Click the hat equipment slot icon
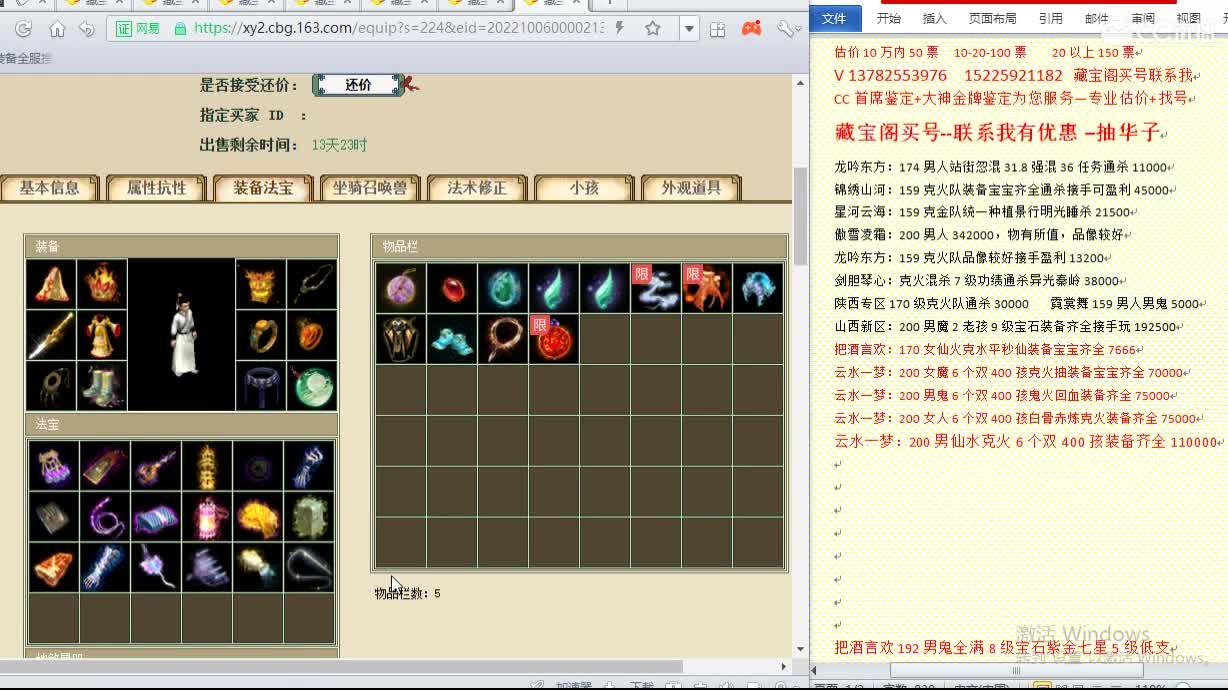 click(51, 284)
